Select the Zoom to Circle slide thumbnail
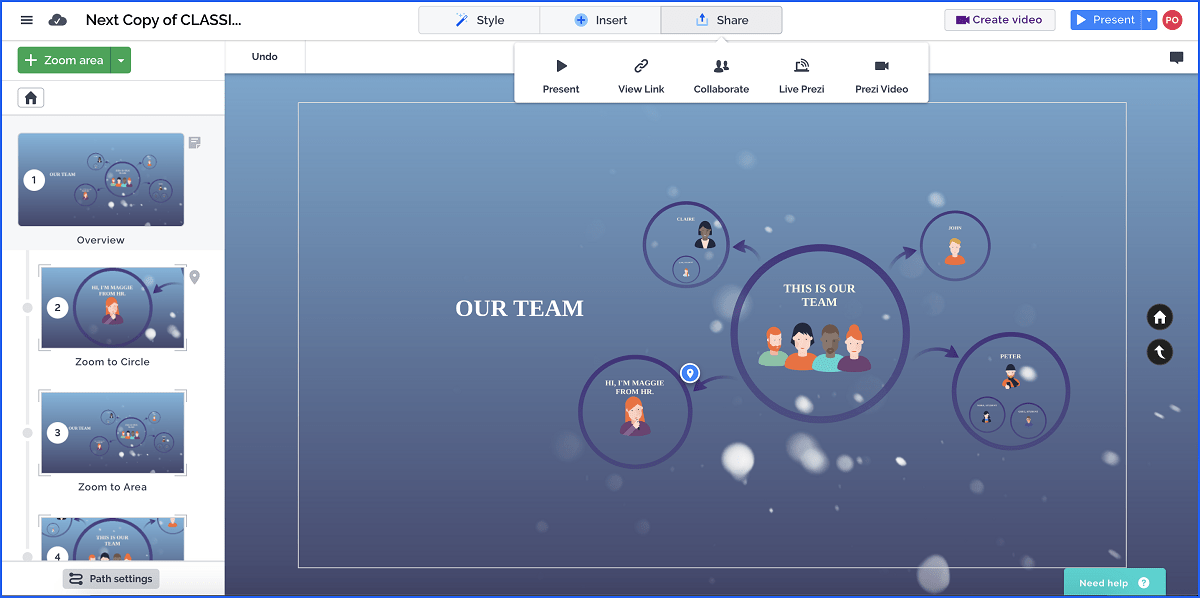 112,308
